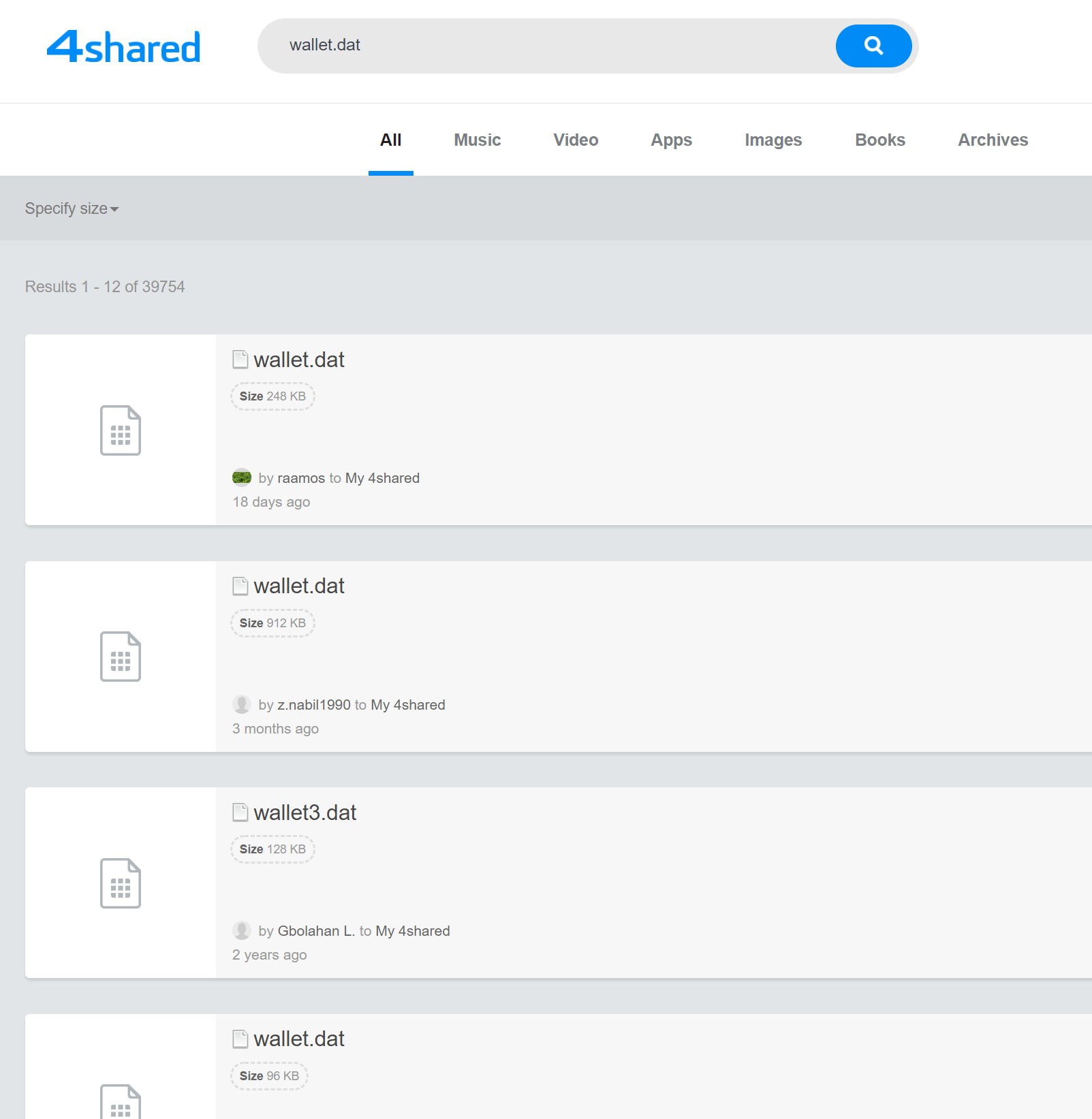Click the Size 128 KB badge

click(272, 849)
